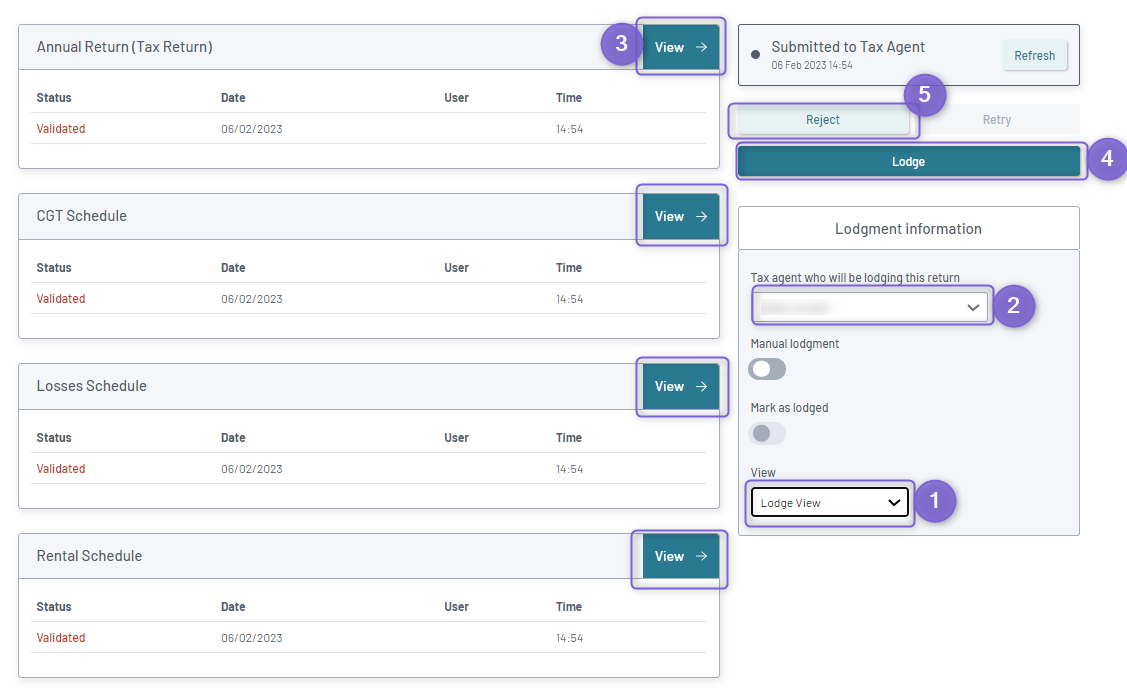
Task: Click the Retry button
Action: point(996,120)
